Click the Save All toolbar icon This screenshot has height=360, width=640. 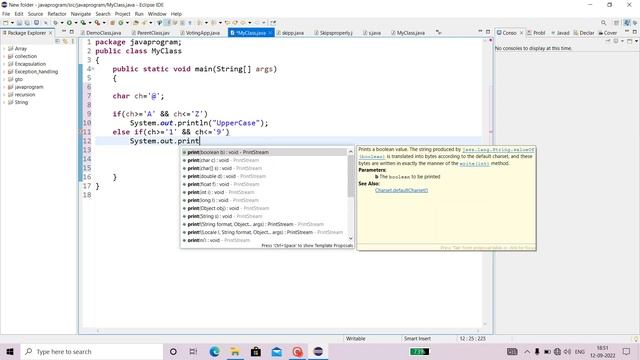click(27, 23)
